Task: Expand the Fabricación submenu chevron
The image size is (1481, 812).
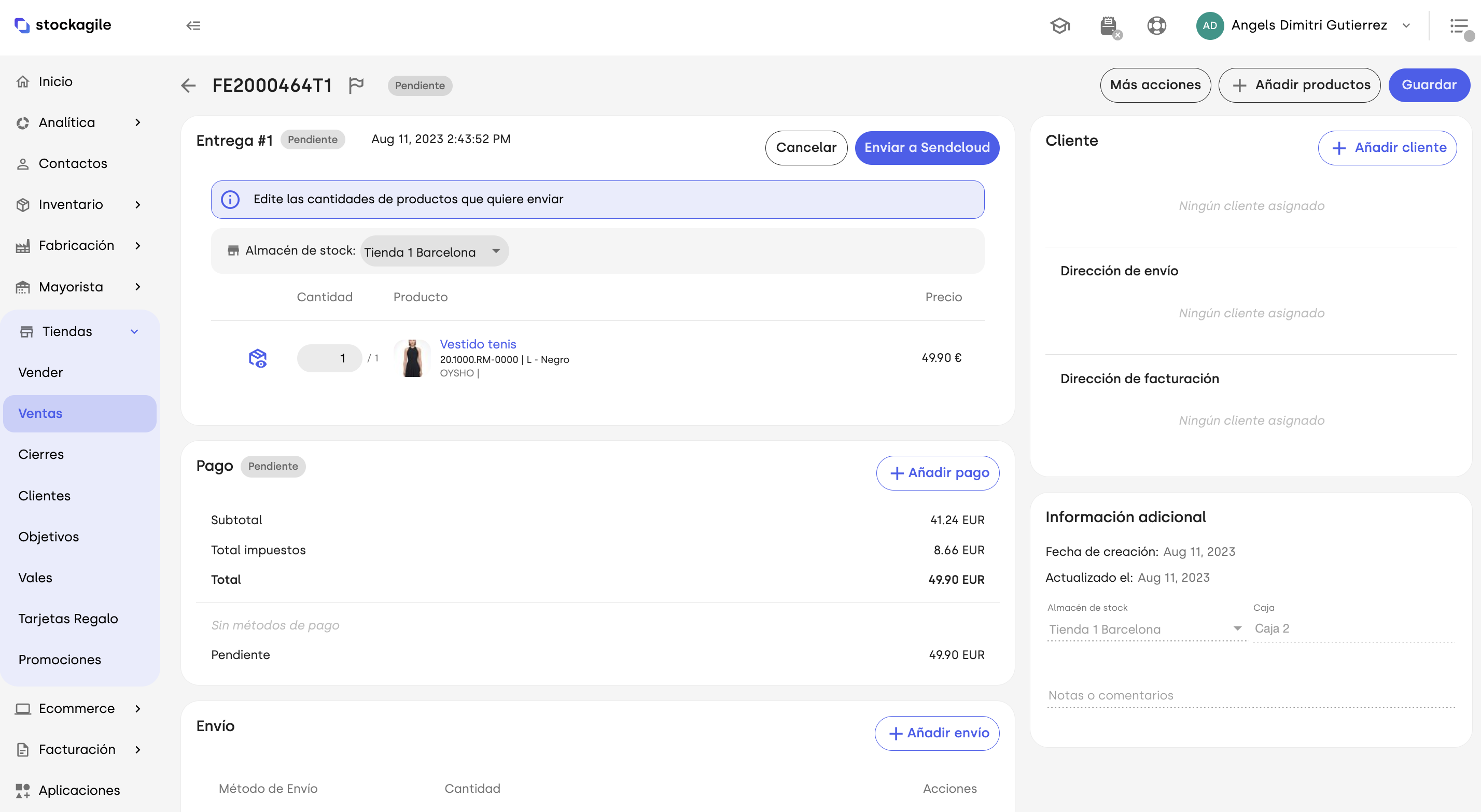Action: [x=138, y=246]
